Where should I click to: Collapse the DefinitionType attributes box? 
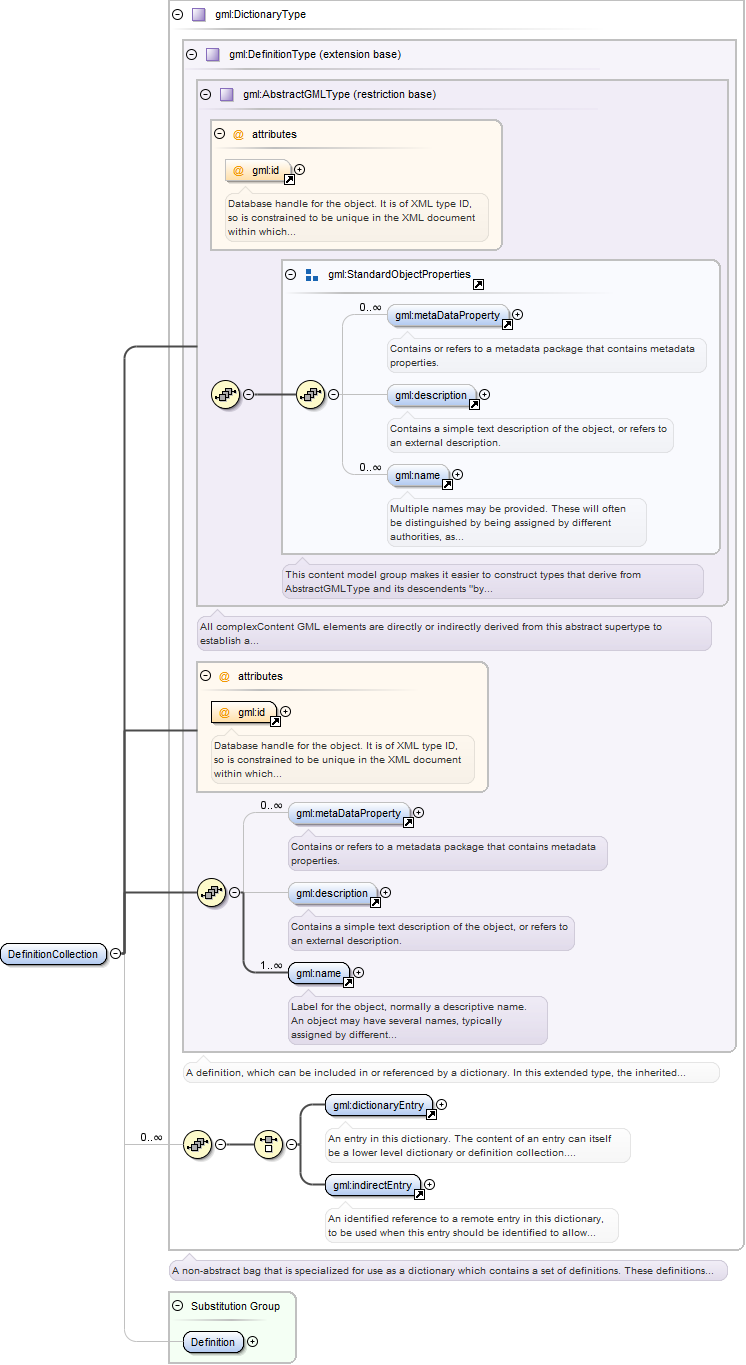click(x=205, y=676)
